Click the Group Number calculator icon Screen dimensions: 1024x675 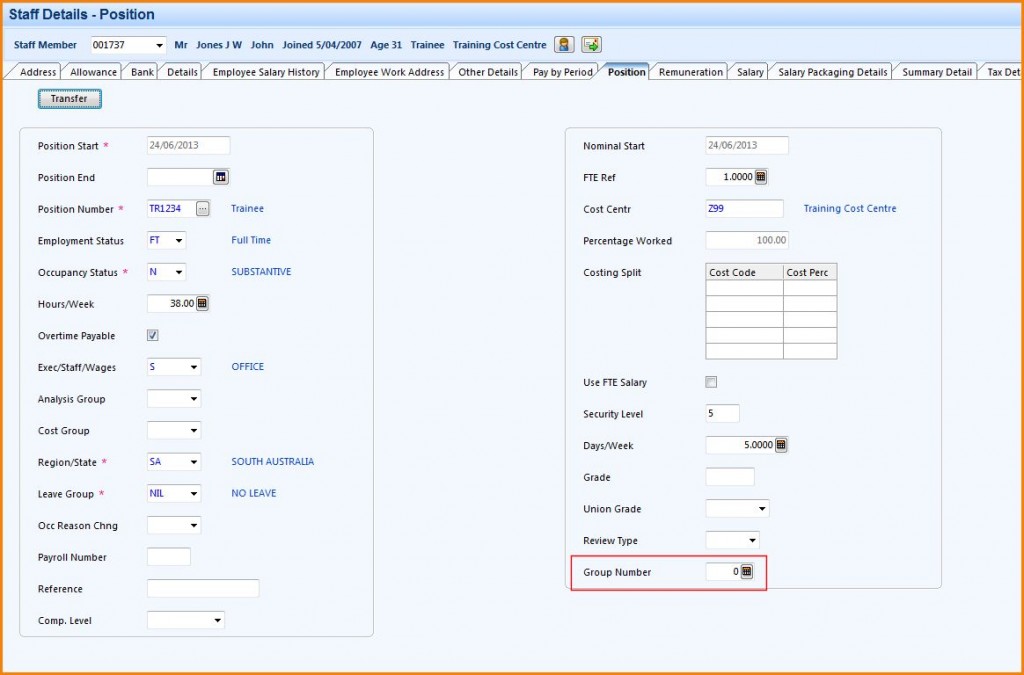coord(746,571)
